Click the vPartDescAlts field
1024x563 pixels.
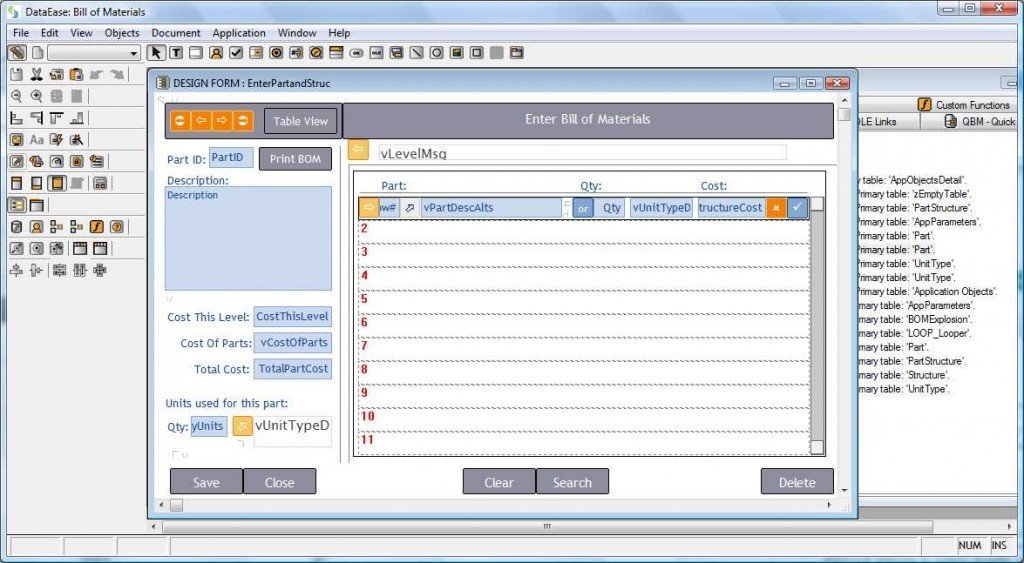click(x=492, y=208)
